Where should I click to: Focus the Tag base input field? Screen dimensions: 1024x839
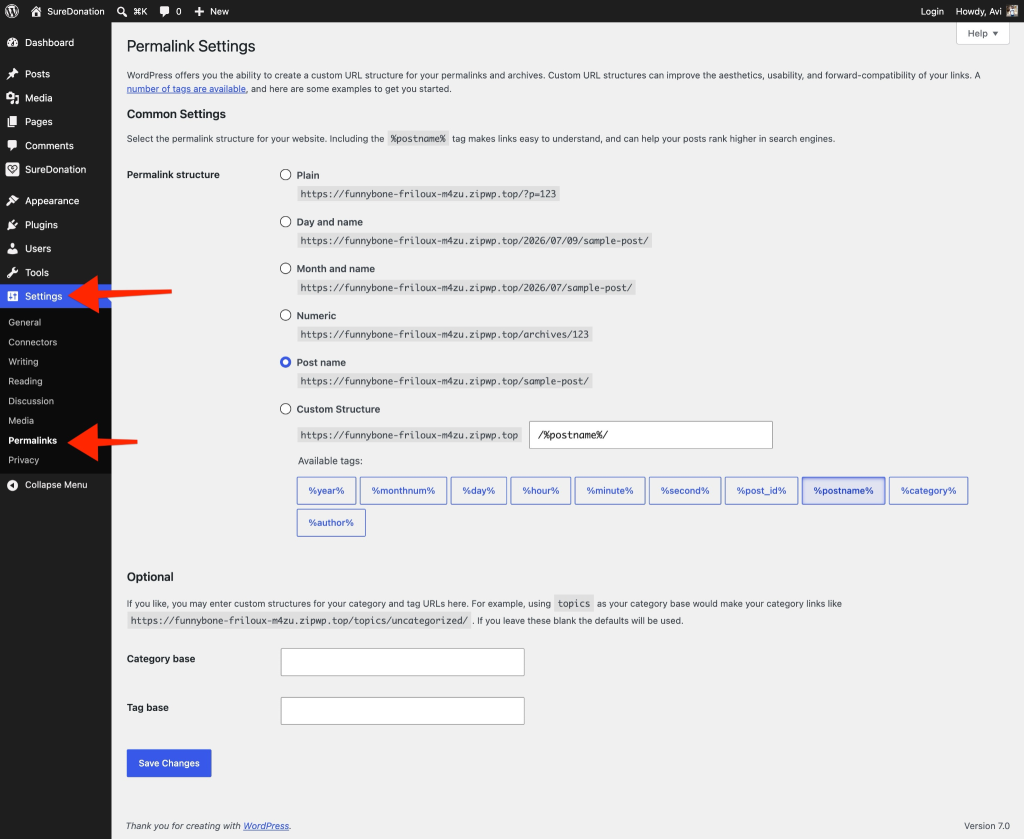tap(402, 711)
